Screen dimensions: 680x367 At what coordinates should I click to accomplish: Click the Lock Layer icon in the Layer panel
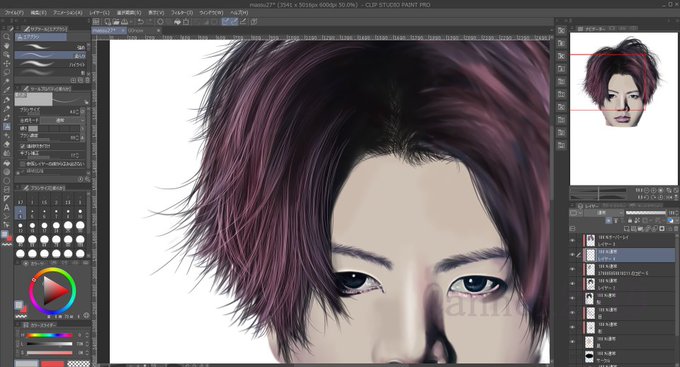[630, 220]
